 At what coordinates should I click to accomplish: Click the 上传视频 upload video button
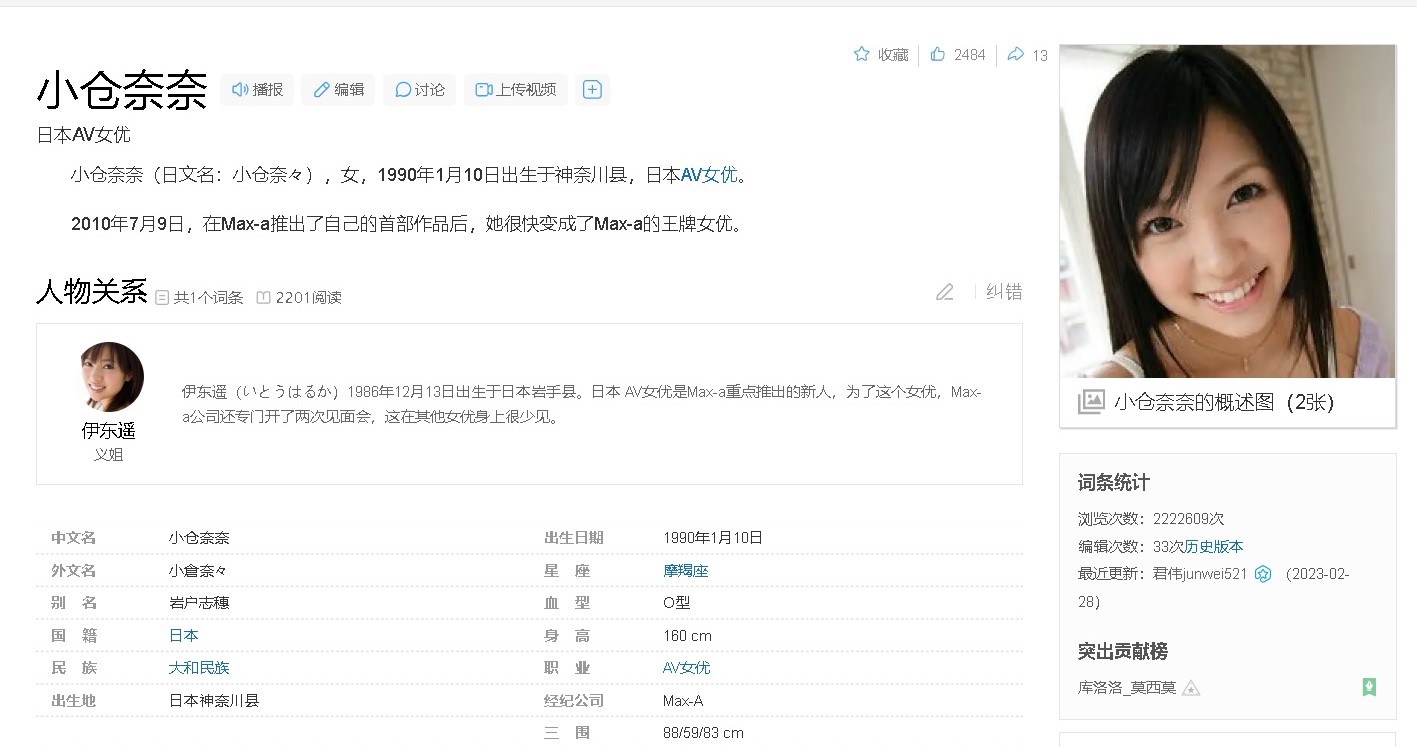click(x=515, y=90)
